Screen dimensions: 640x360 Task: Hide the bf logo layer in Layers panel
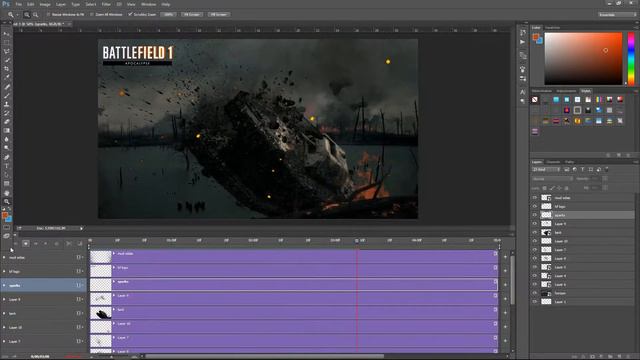click(x=534, y=207)
